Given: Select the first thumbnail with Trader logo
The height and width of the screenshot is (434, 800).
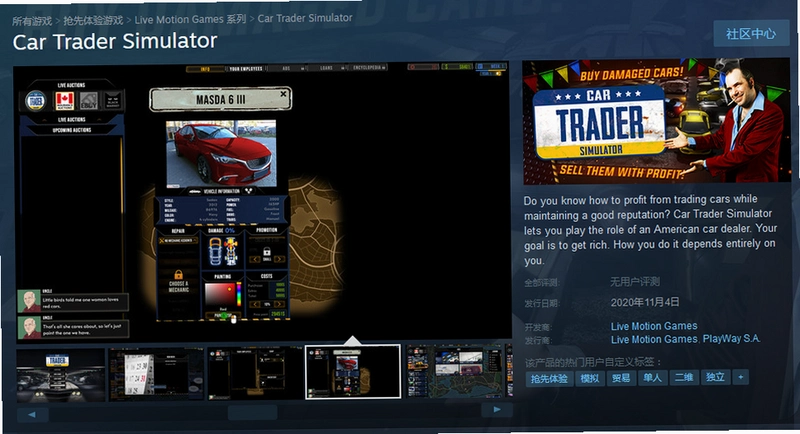Looking at the screenshot, I should click(61, 375).
